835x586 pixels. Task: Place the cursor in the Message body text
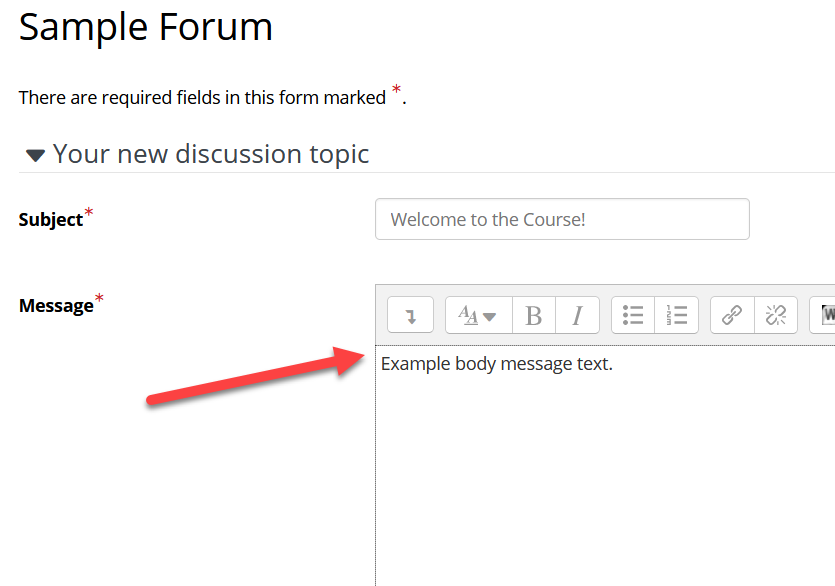point(496,364)
